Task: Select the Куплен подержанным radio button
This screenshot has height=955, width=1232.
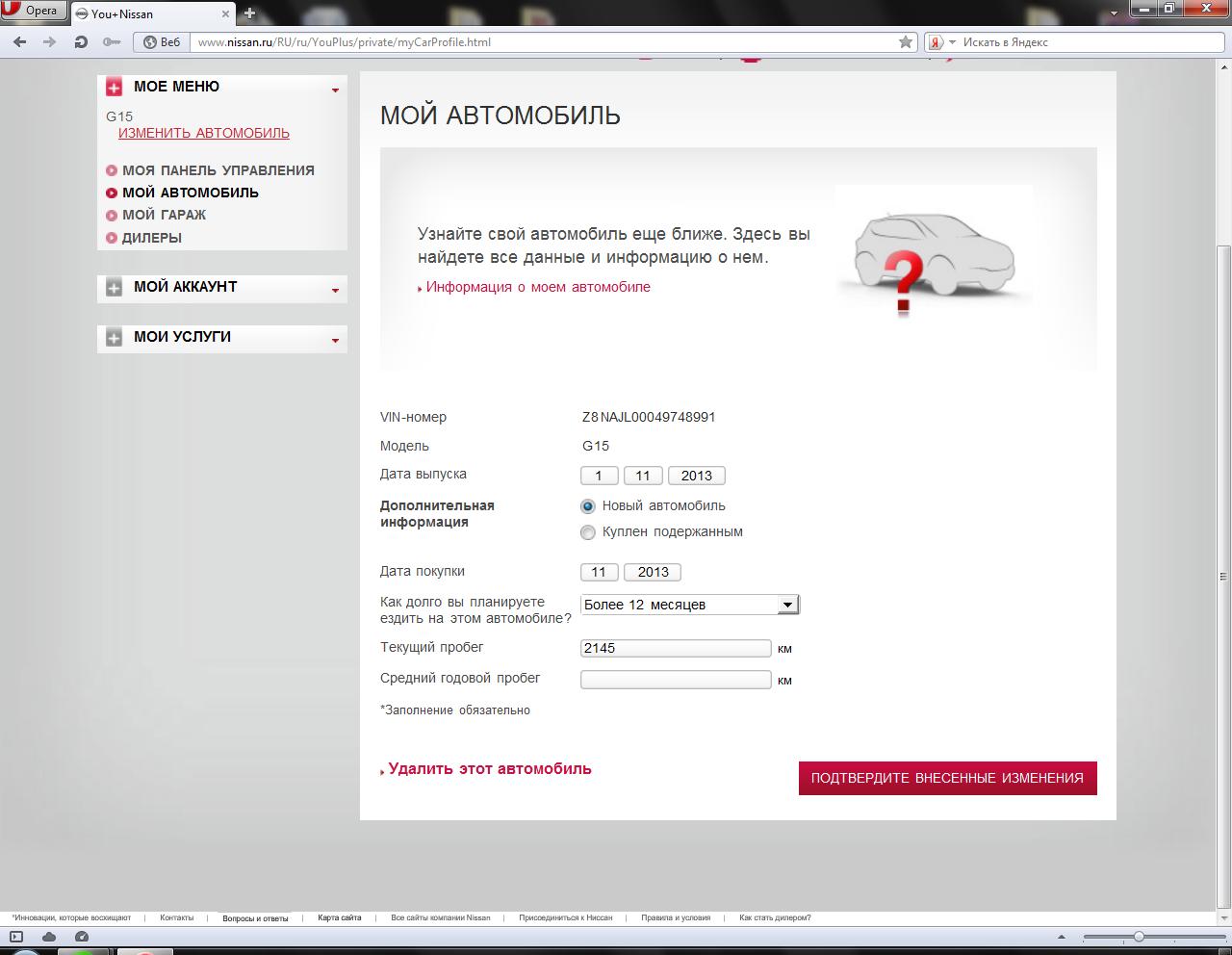Action: (588, 532)
